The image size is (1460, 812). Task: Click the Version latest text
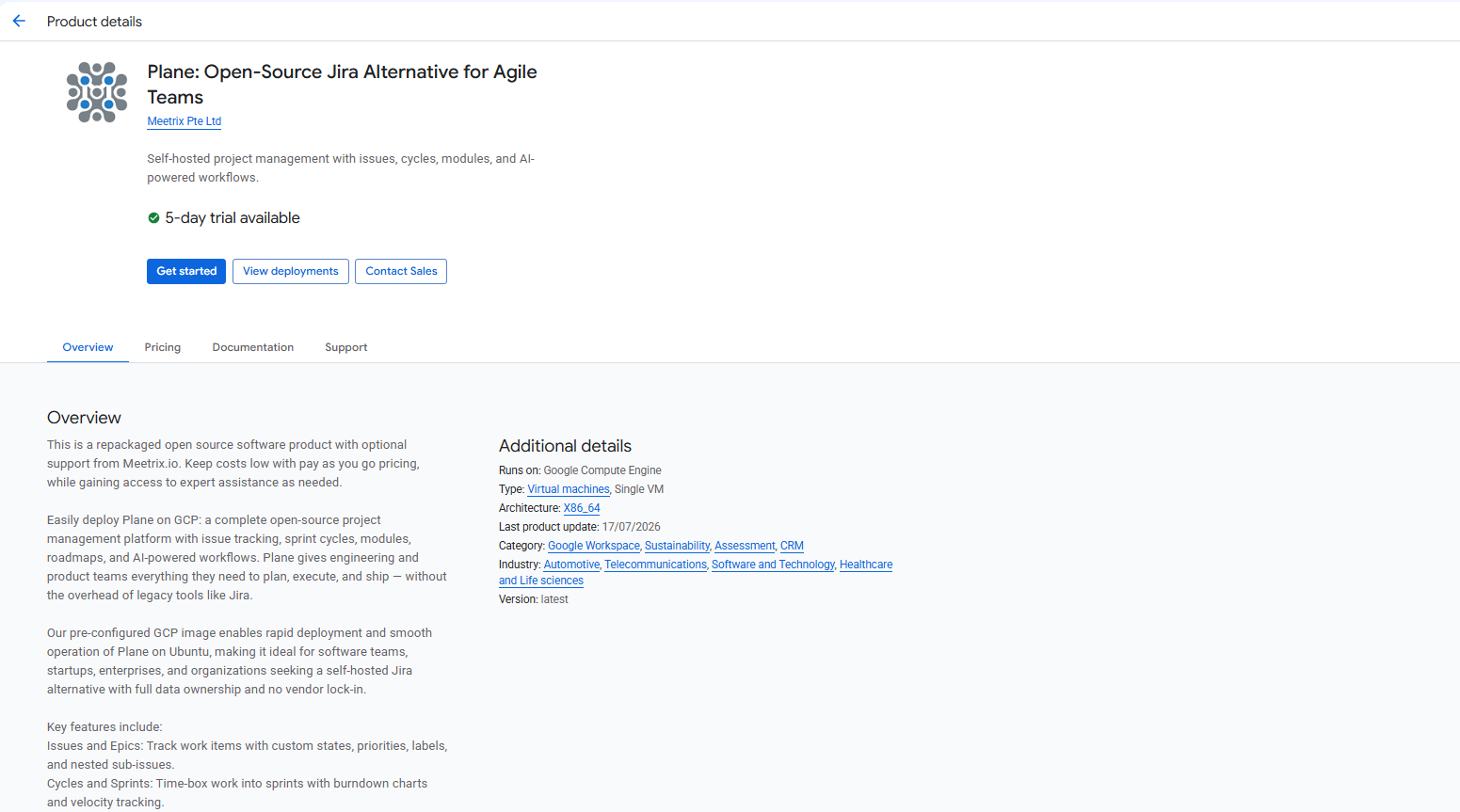click(534, 599)
